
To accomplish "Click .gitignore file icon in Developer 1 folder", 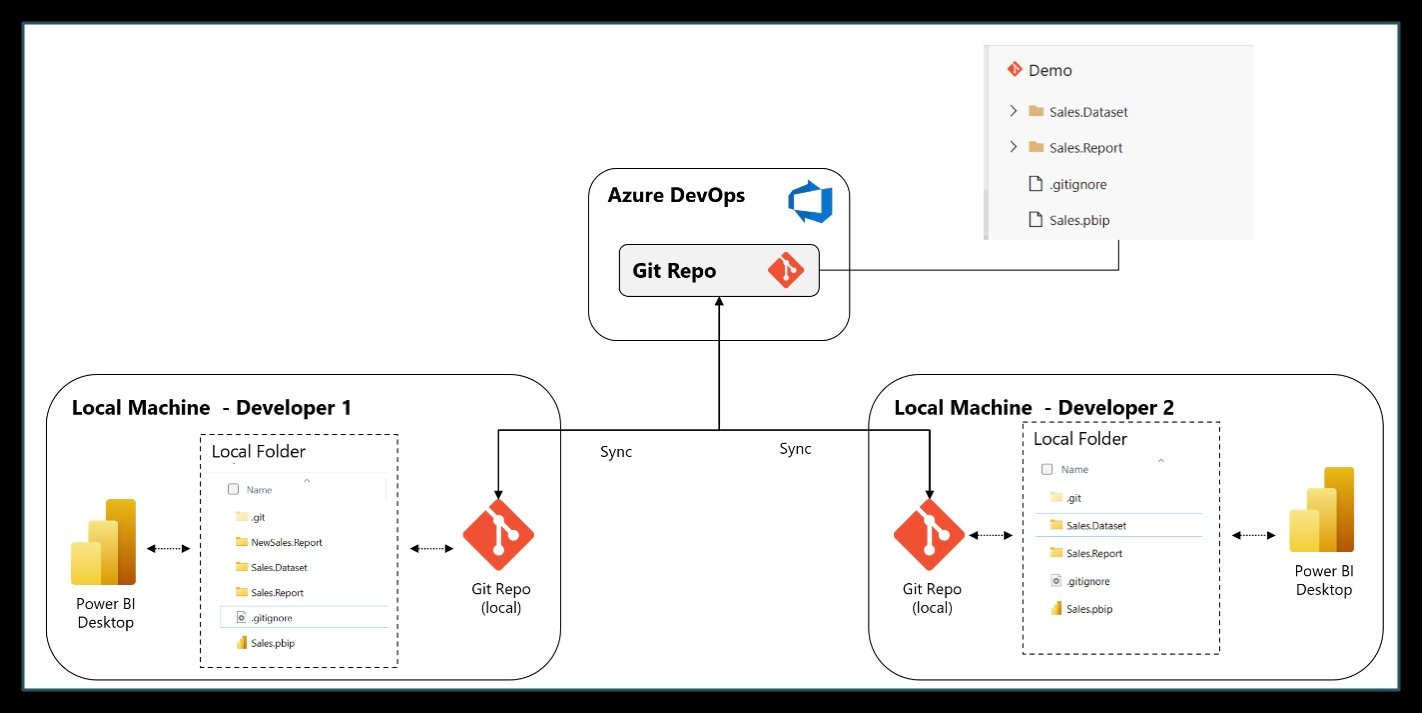I will (241, 618).
